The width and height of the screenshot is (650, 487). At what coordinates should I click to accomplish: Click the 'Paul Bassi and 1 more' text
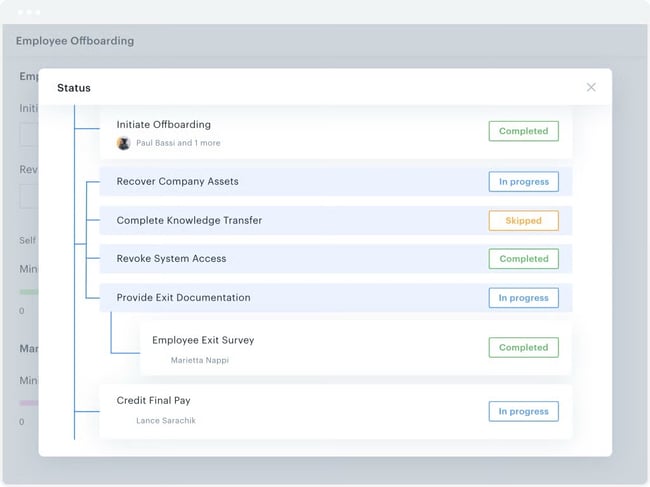[178, 143]
